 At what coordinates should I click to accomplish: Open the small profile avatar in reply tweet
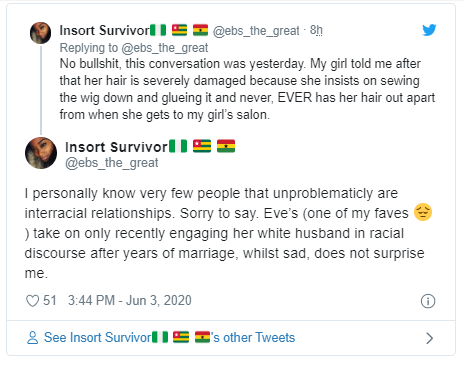[40, 33]
